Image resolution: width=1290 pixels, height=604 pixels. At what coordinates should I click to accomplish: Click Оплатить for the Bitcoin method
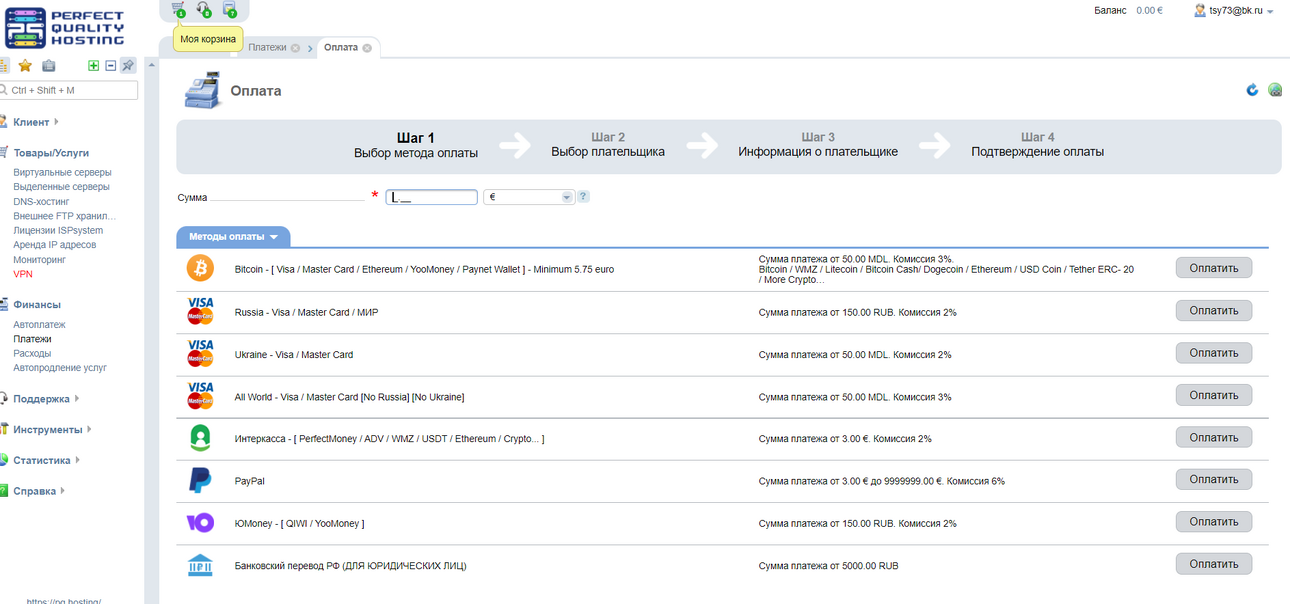[1214, 268]
